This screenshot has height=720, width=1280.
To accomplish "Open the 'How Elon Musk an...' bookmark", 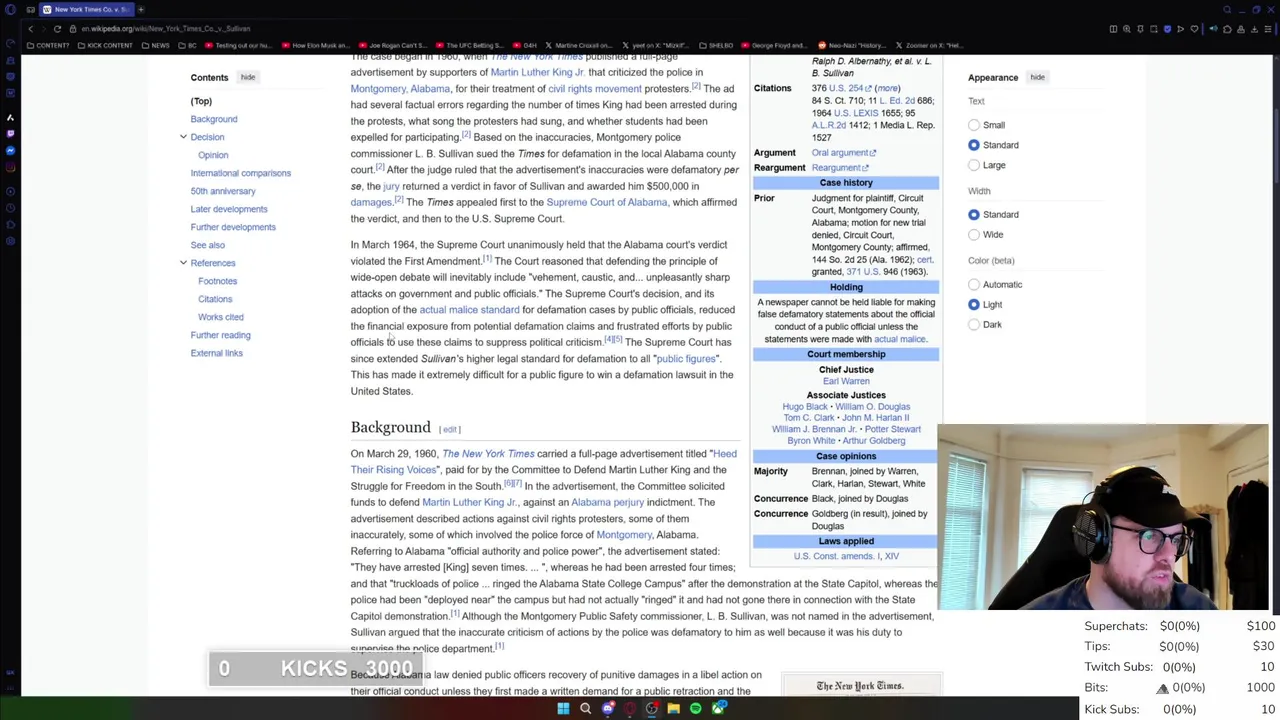I will tap(315, 45).
